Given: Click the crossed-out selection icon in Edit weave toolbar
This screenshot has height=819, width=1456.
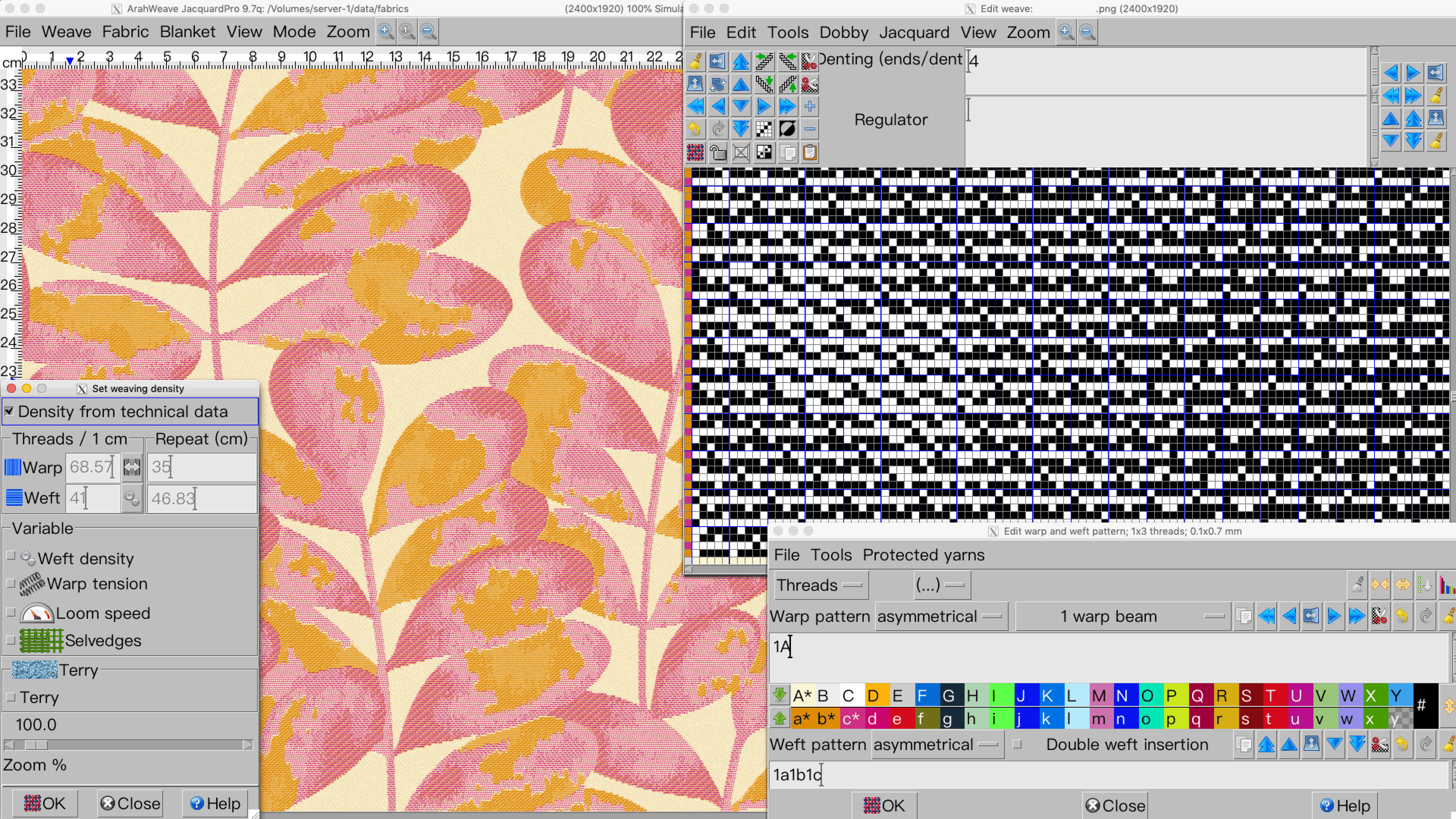Looking at the screenshot, I should coord(741,152).
